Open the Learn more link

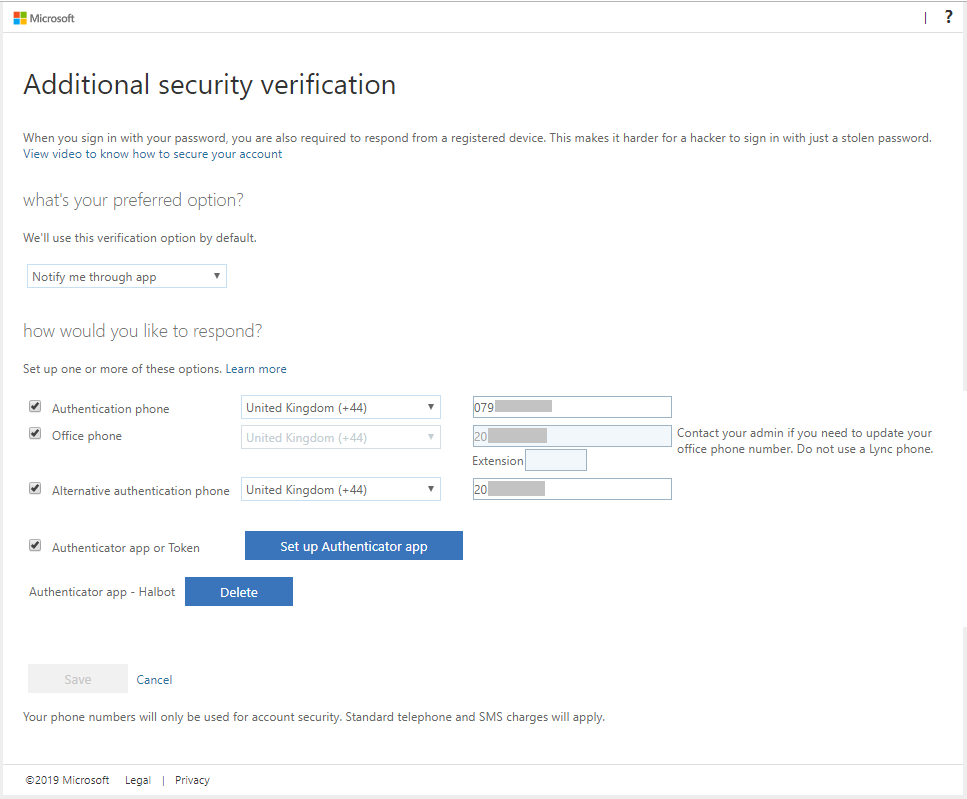(x=255, y=368)
